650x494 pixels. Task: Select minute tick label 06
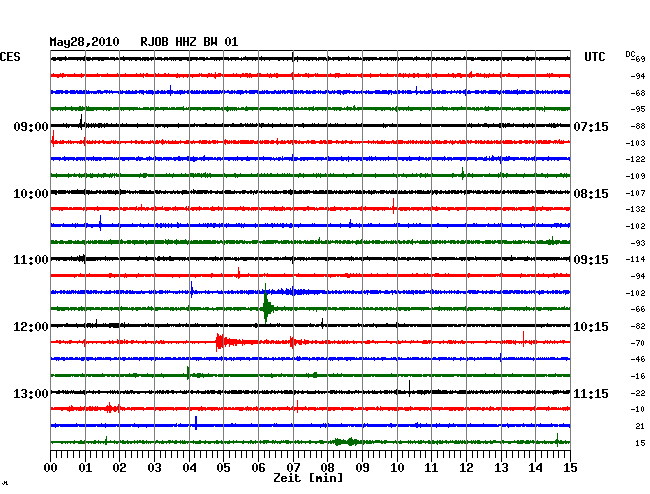(258, 468)
